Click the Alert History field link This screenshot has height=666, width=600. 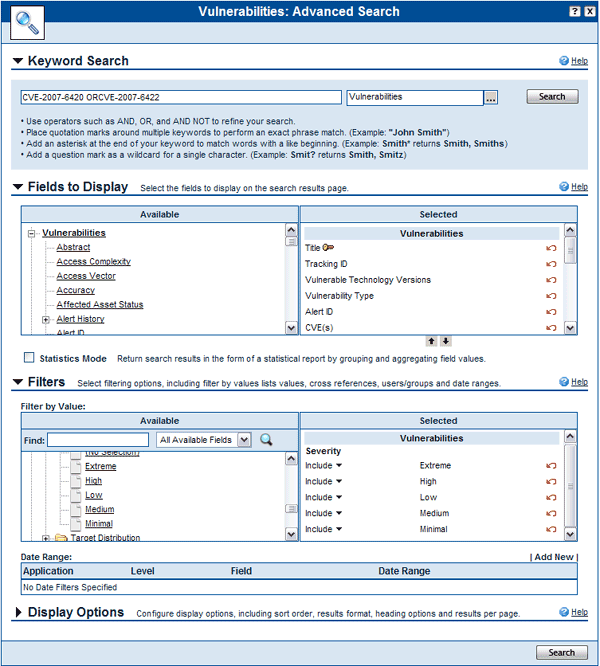tap(80, 319)
